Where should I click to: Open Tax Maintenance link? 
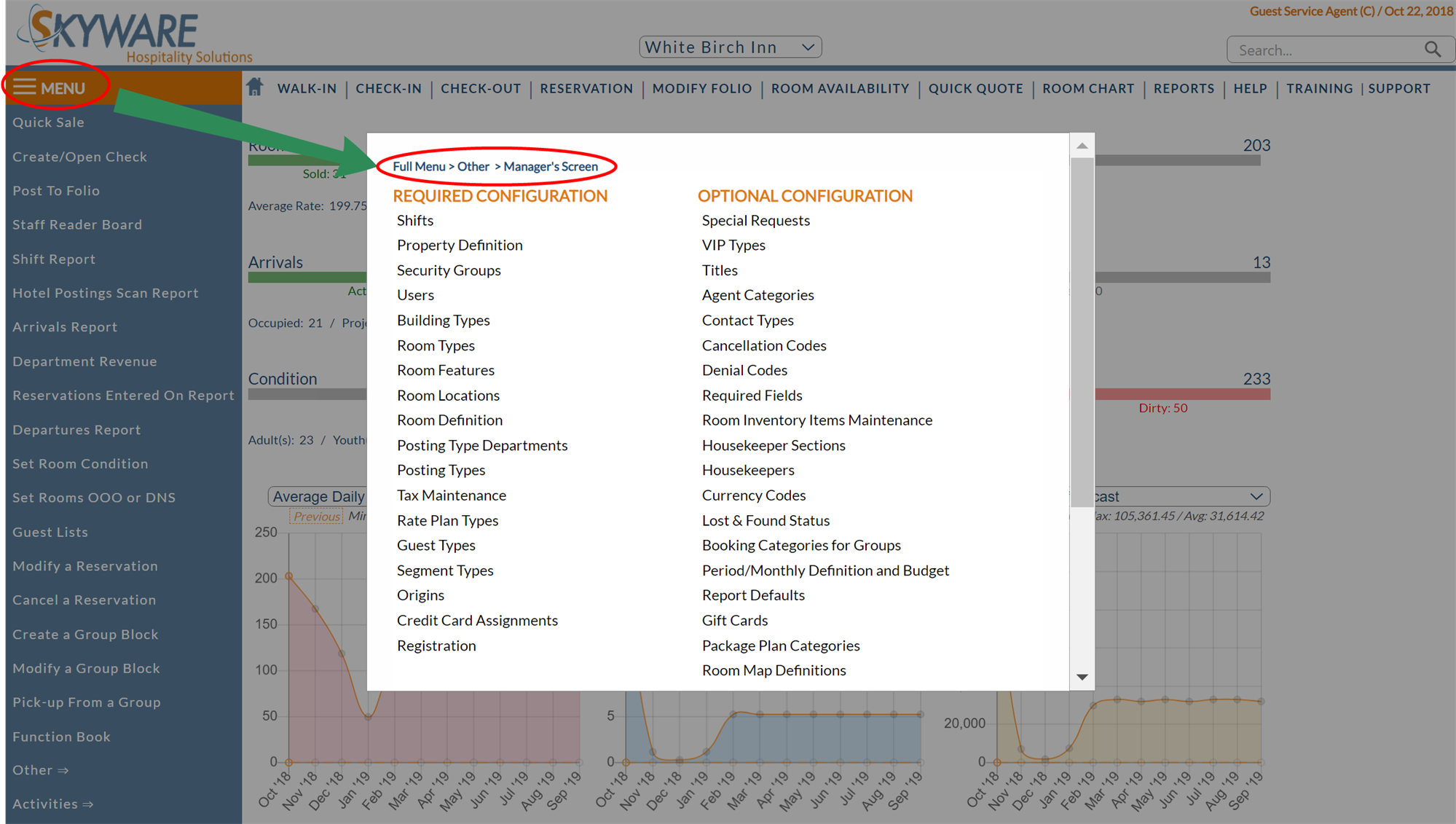click(452, 495)
